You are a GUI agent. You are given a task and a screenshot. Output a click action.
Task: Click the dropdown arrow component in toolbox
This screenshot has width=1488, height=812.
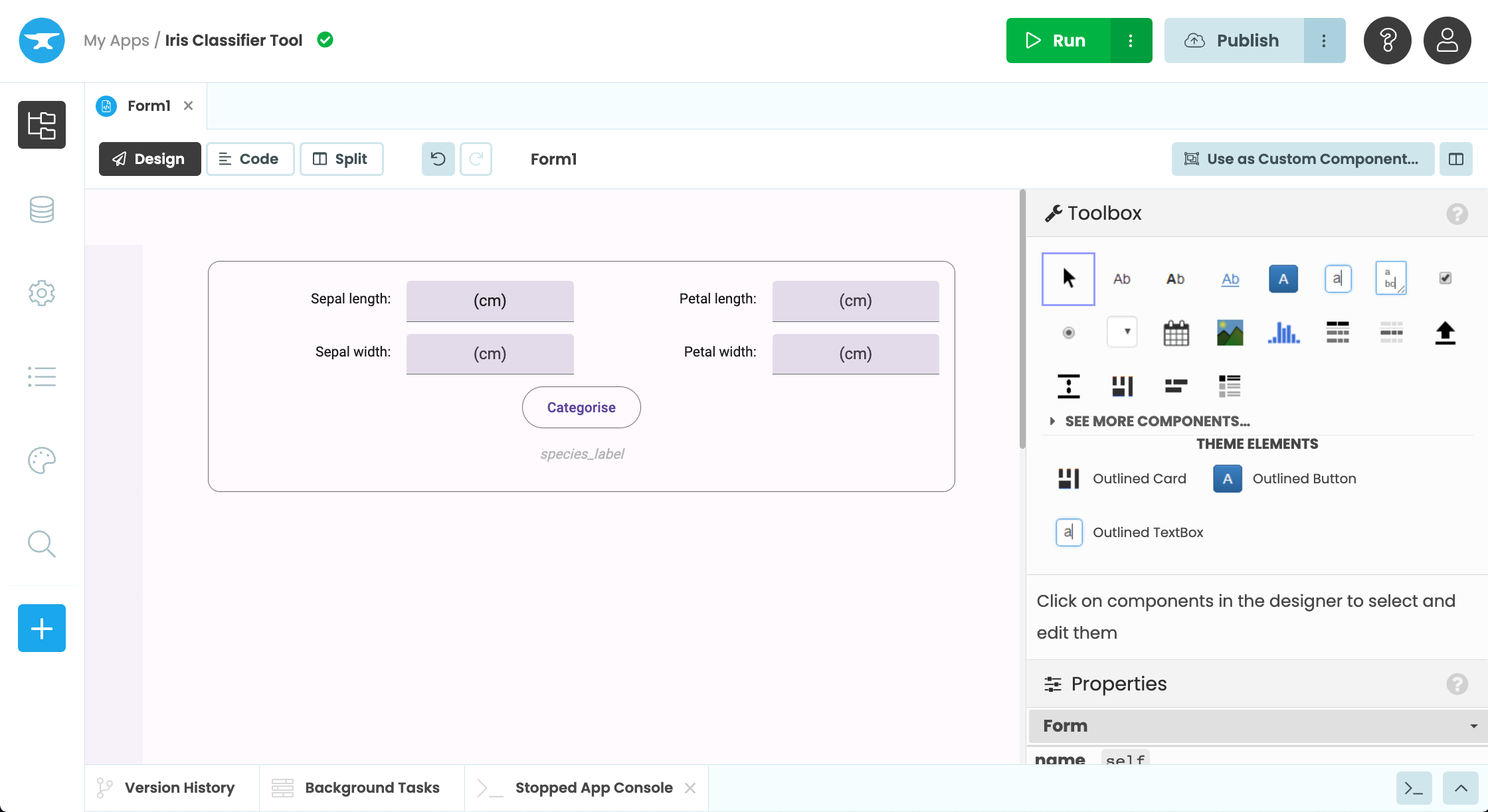(x=1123, y=332)
